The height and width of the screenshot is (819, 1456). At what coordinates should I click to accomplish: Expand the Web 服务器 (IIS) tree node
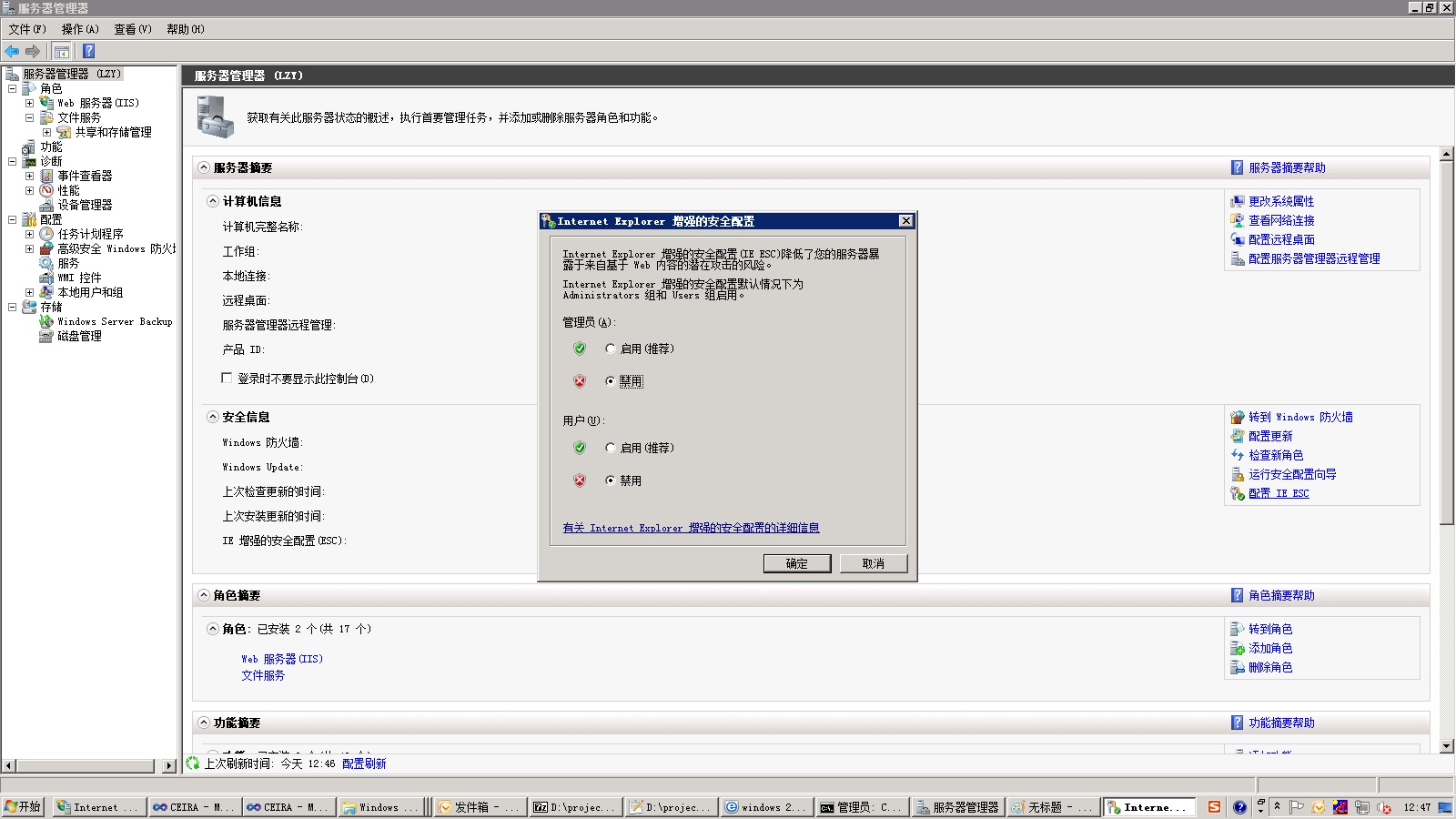(29, 103)
